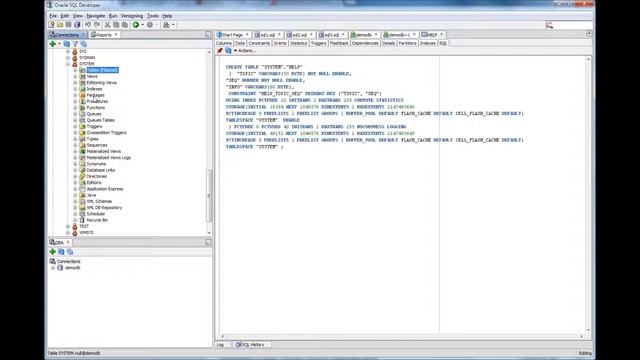
Task: Click the SQL editor horizontal scrollbar
Action: coord(402,336)
